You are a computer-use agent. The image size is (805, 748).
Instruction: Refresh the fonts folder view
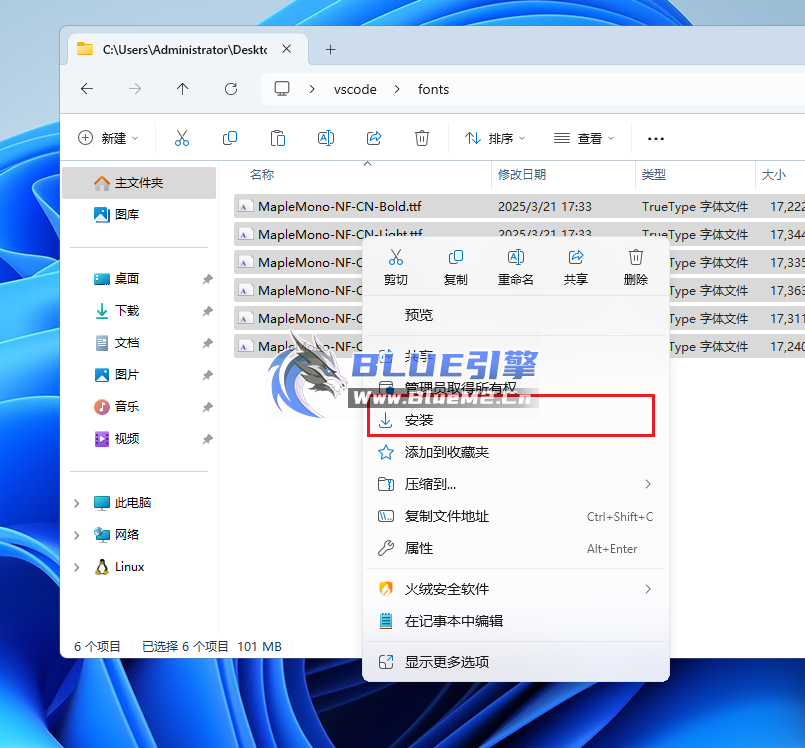pyautogui.click(x=230, y=89)
